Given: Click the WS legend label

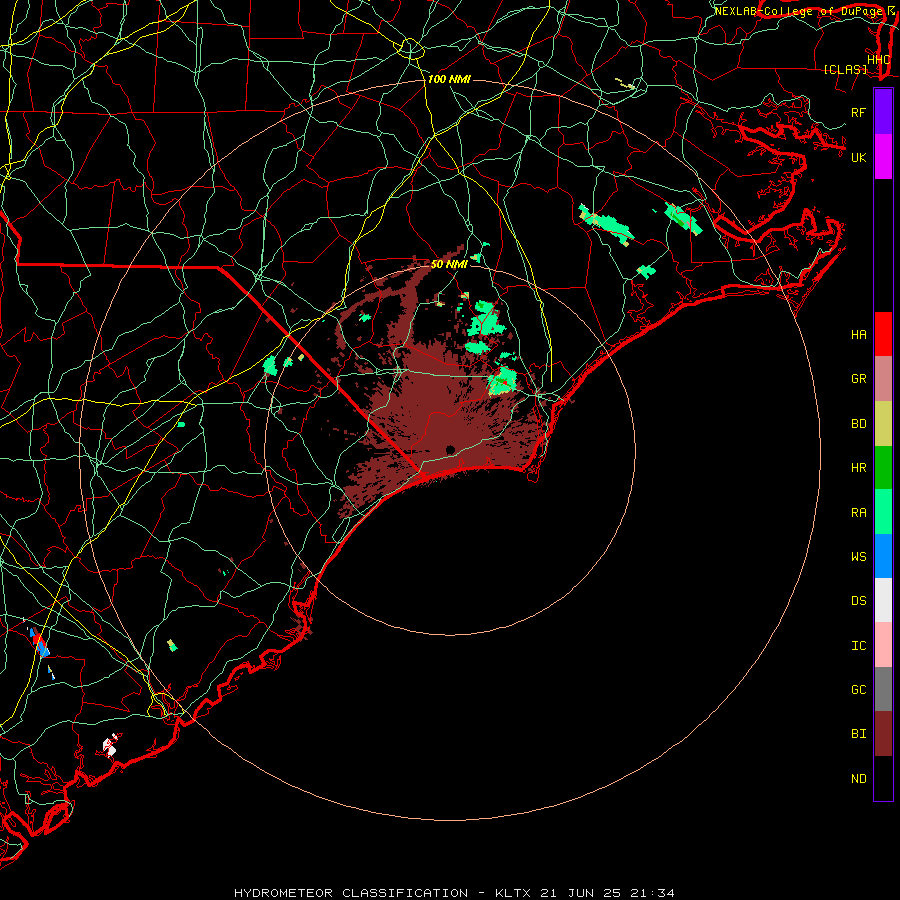Looking at the screenshot, I should (858, 557).
